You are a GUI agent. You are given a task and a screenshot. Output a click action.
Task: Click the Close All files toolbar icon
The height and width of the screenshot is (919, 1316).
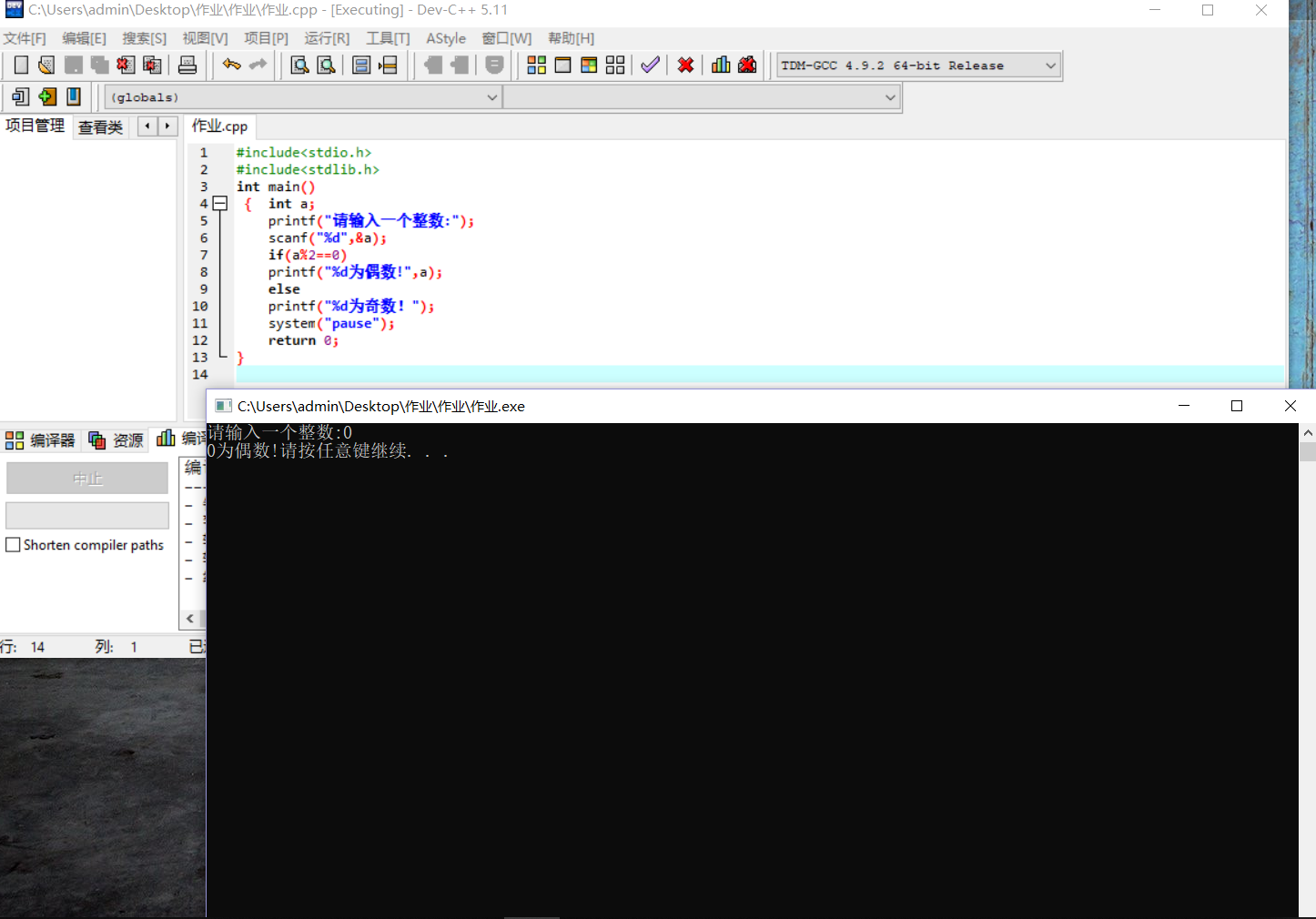click(153, 66)
